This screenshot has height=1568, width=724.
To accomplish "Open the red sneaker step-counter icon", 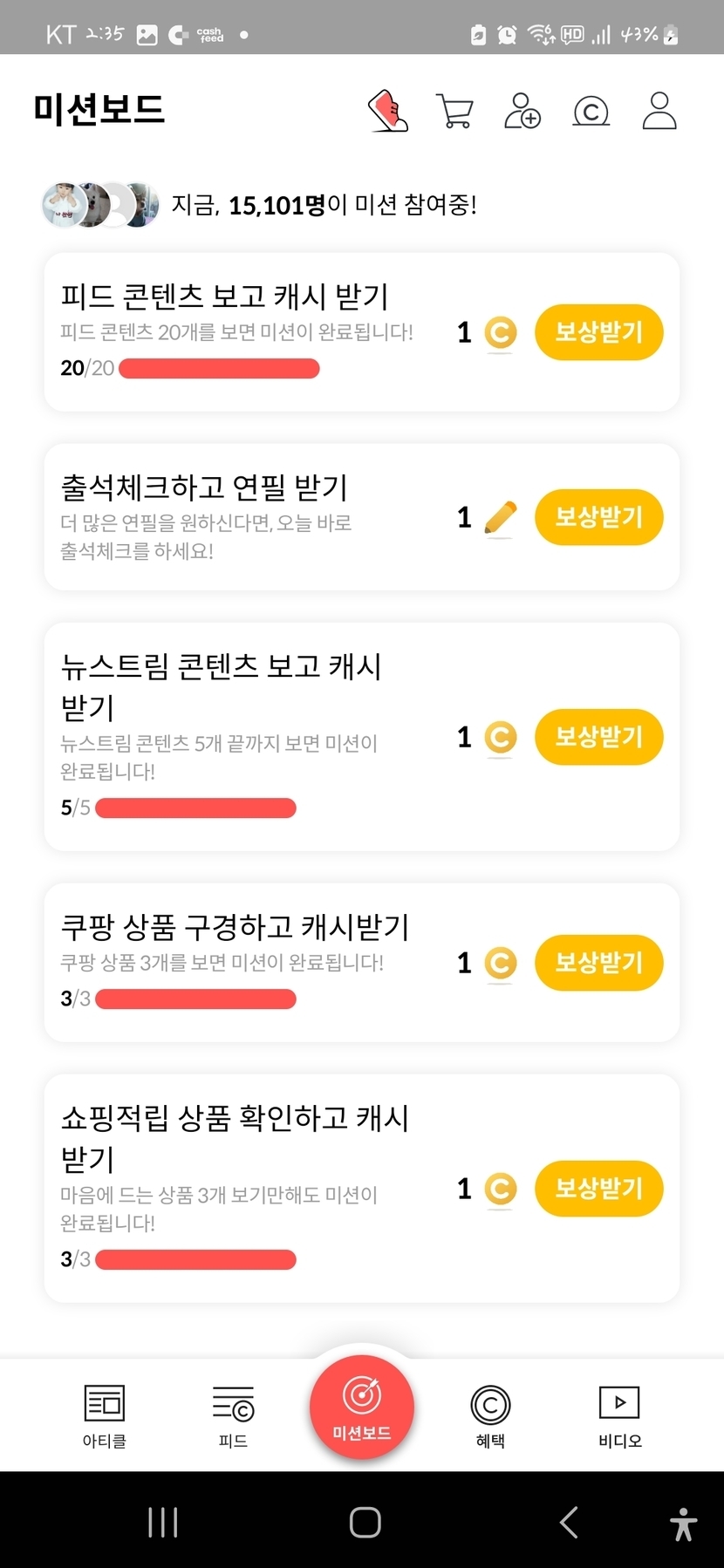I will (388, 111).
